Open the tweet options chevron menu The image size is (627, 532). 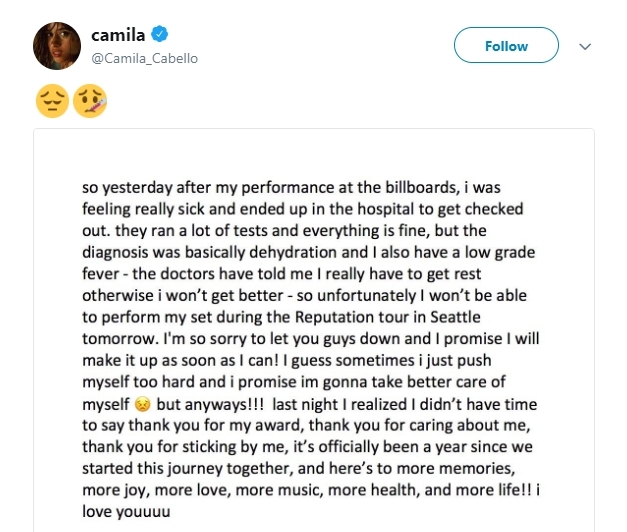[585, 46]
